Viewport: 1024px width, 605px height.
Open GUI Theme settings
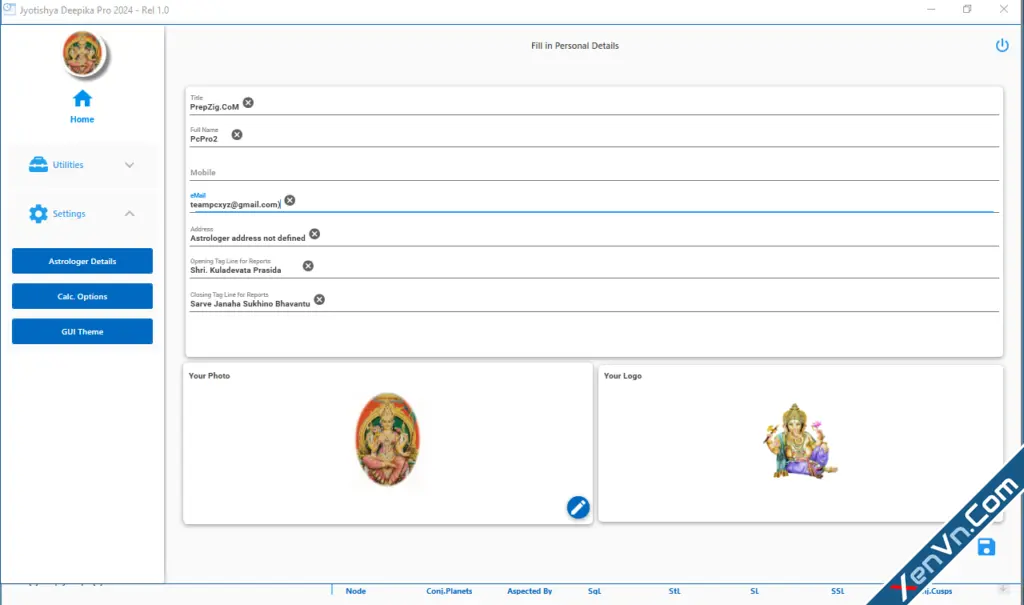(82, 332)
